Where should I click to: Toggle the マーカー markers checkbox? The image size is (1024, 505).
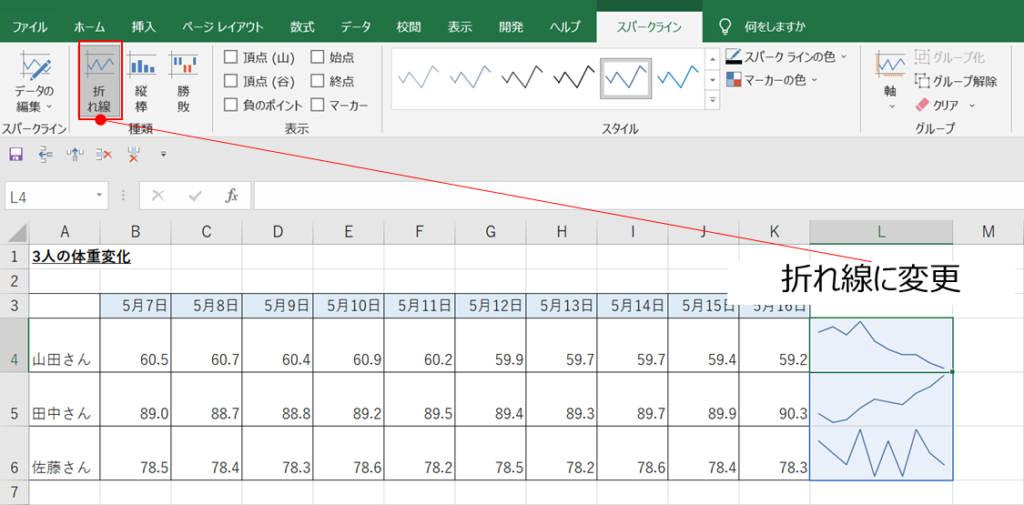[317, 104]
